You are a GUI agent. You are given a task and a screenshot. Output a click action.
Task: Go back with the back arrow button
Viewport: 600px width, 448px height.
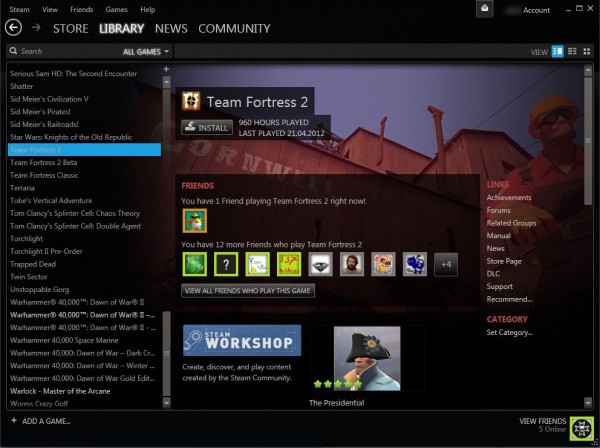[x=13, y=28]
